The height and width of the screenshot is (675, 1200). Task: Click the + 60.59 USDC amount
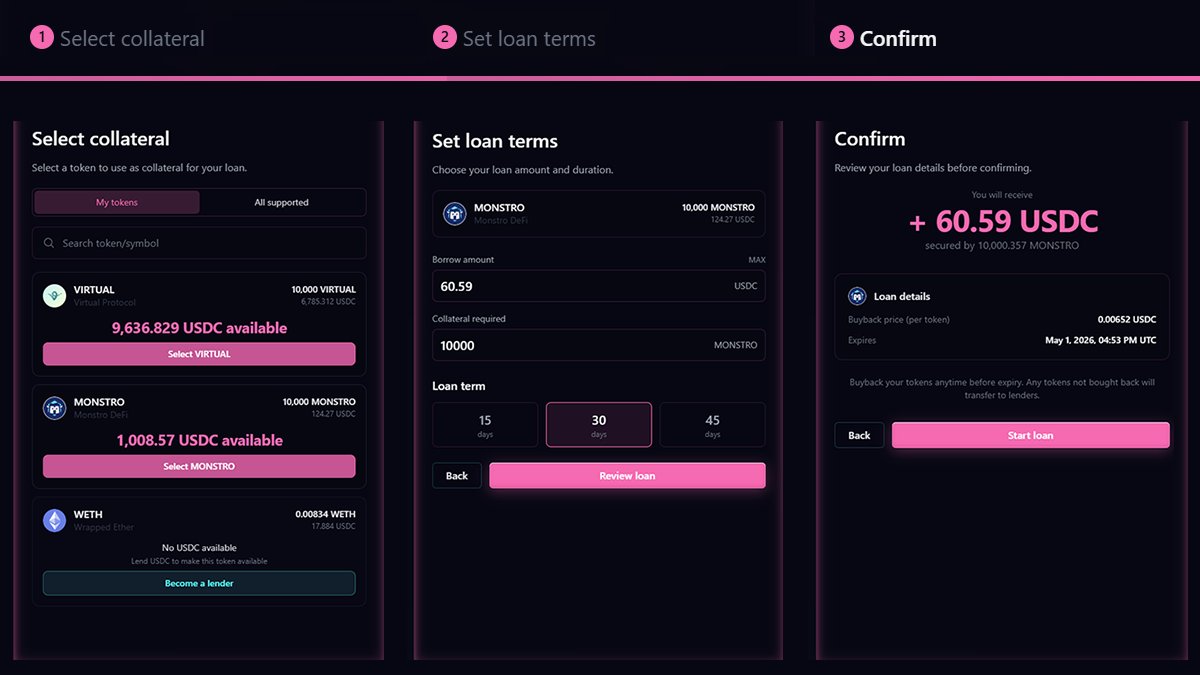point(1003,221)
